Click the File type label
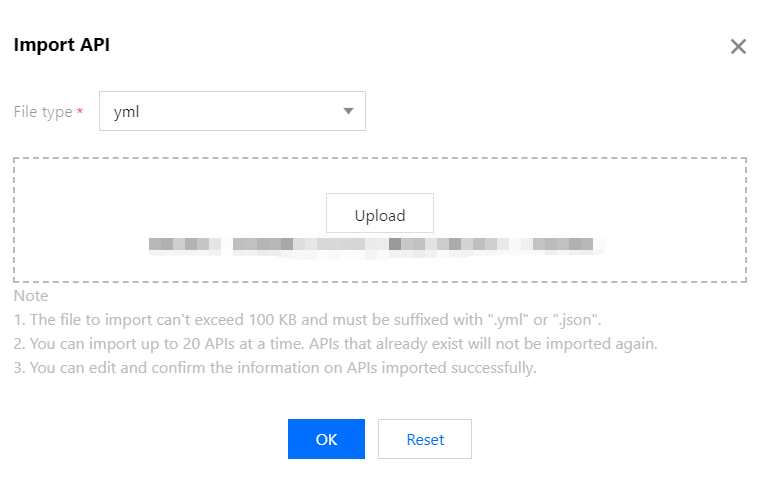The width and height of the screenshot is (769, 492). click(x=42, y=112)
